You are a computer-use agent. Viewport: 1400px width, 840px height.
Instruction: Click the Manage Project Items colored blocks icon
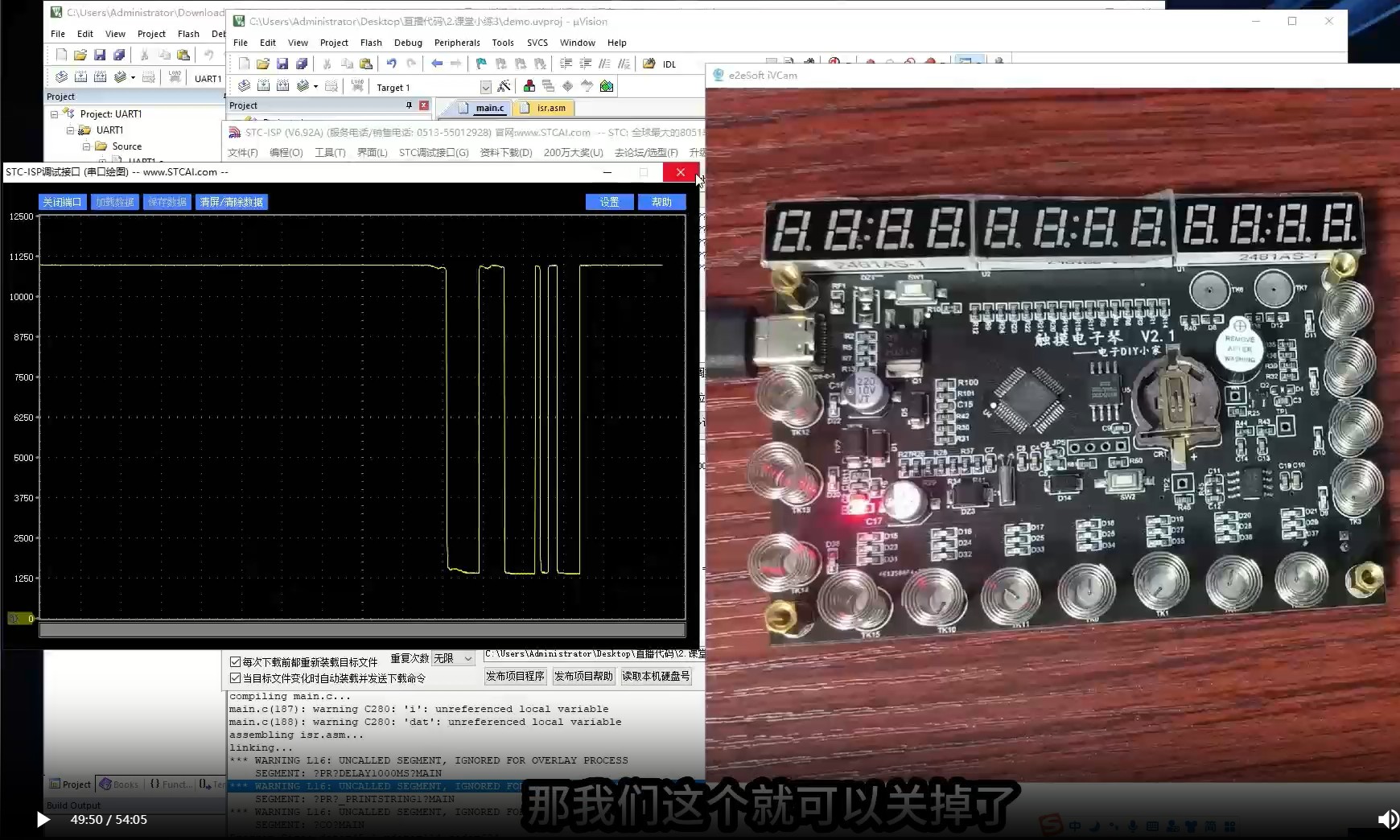tap(529, 86)
